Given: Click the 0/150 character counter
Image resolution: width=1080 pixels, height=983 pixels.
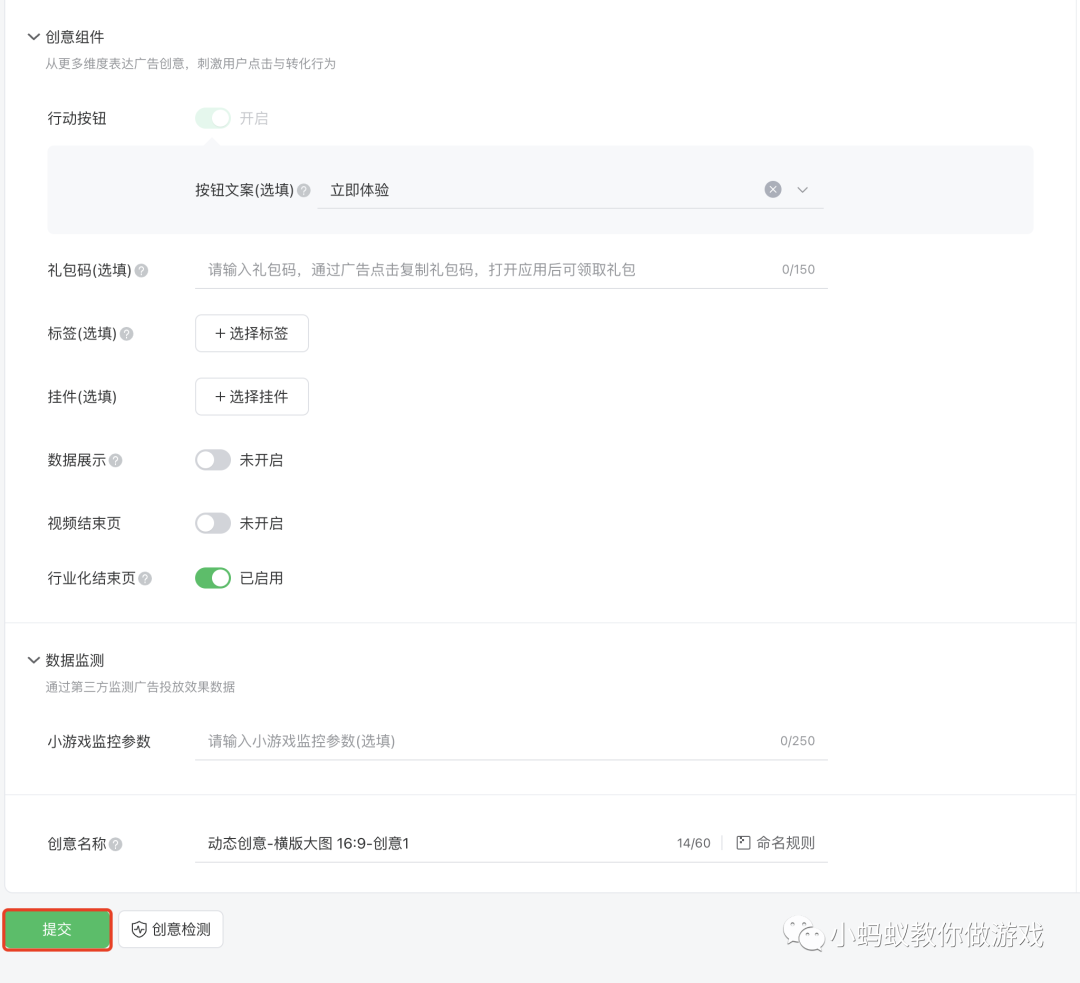Looking at the screenshot, I should coord(798,269).
